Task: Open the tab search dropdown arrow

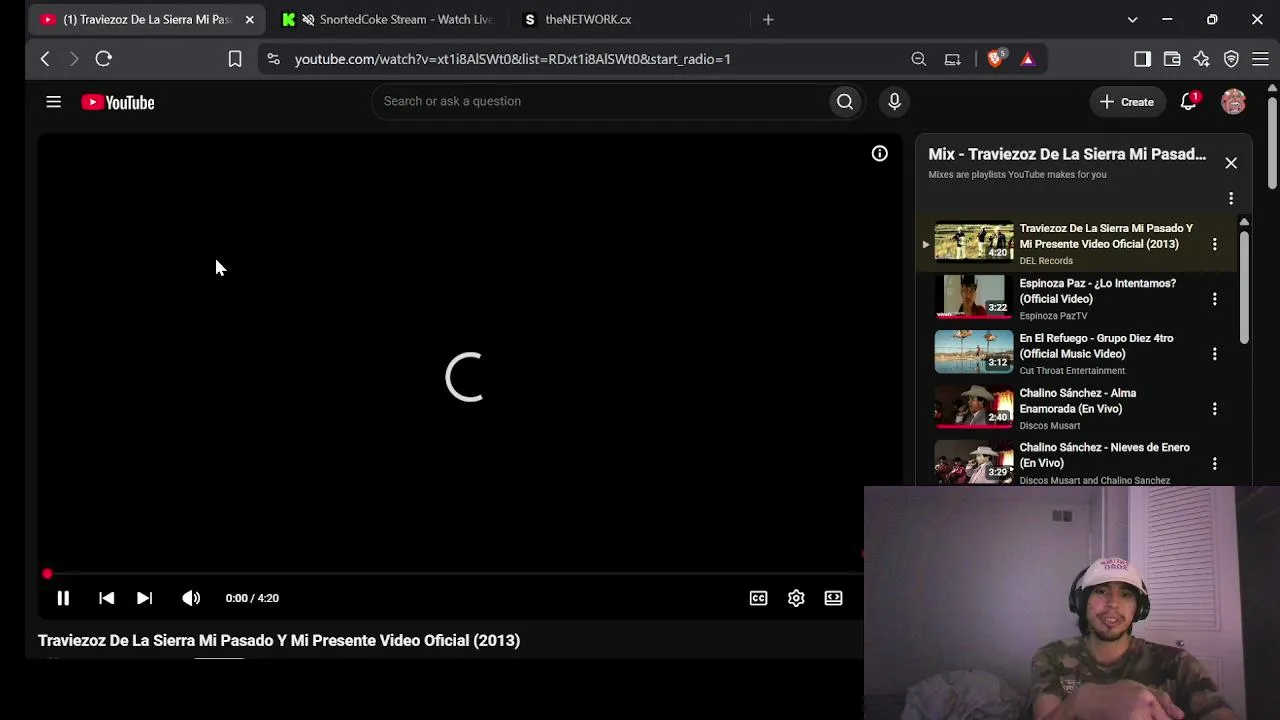Action: (x=1132, y=19)
